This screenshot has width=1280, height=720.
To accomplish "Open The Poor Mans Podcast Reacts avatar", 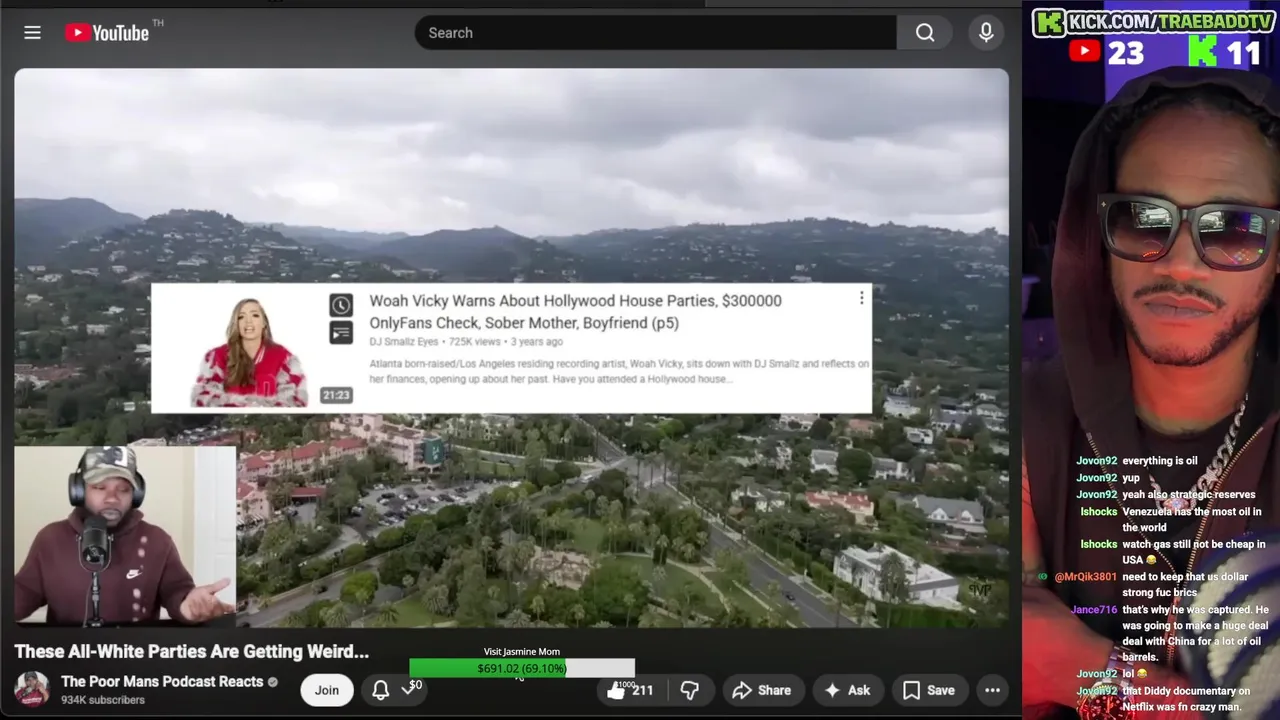I will [x=32, y=689].
